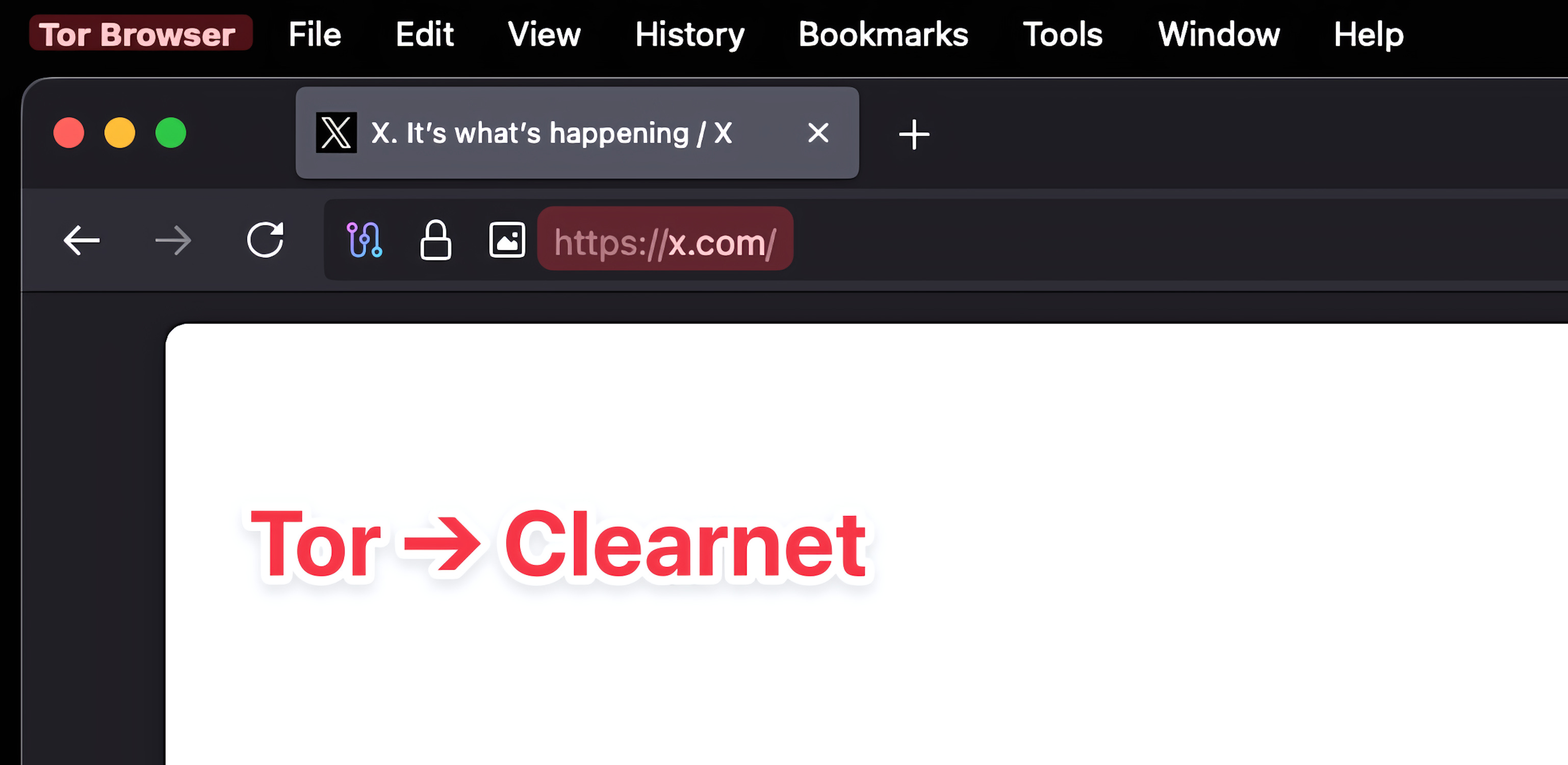Open the Tools menu
The height and width of the screenshot is (765, 1568).
(1063, 34)
